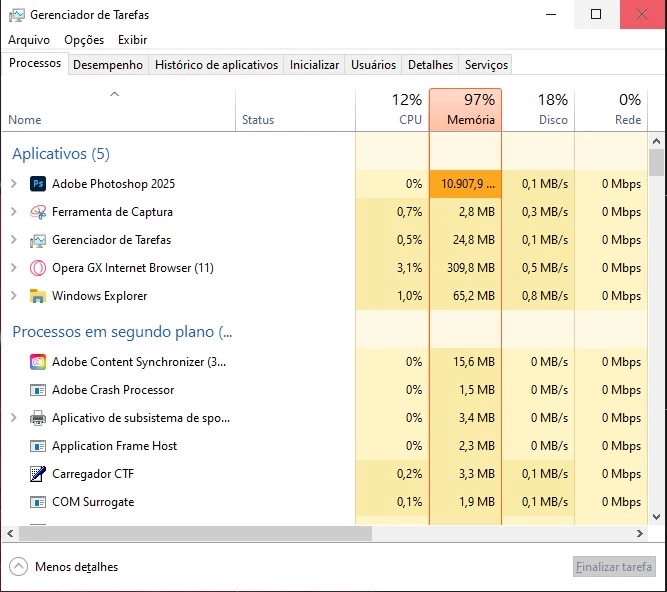Switch to the Usuários tab
Viewport: 667px width, 592px height.
[373, 65]
